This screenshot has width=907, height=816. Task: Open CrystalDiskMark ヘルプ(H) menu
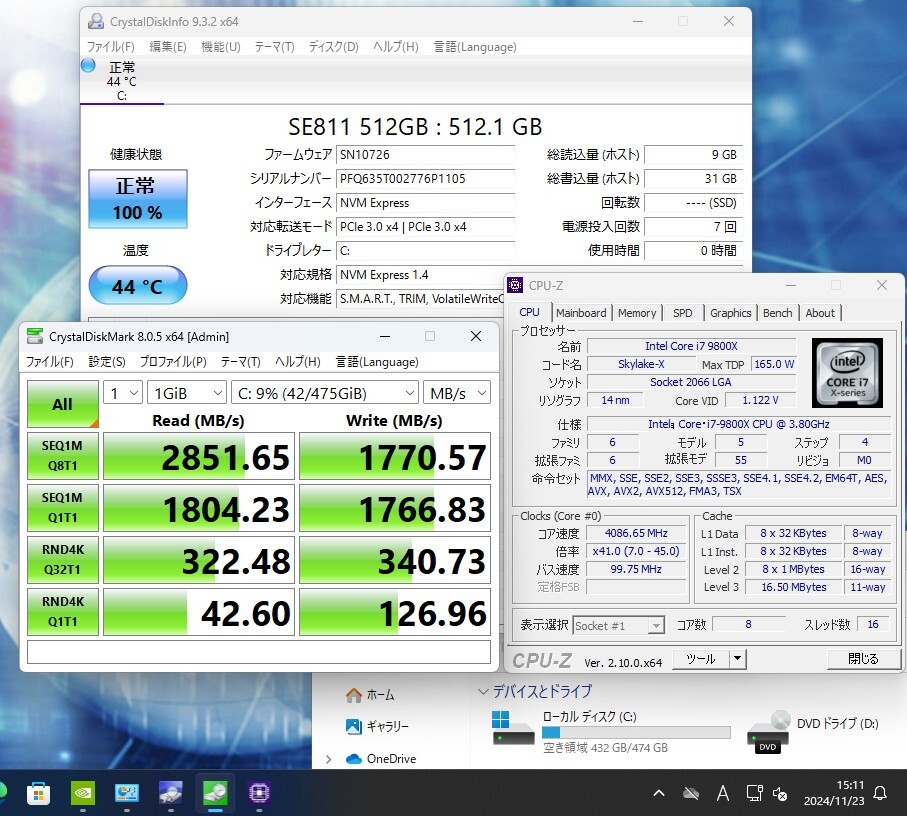298,362
